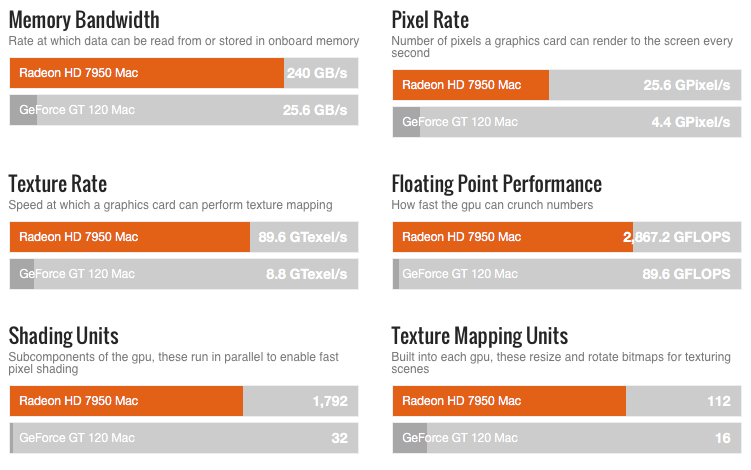
Task: Select the GeForce 89.6 GFLOPS bar
Action: click(567, 274)
